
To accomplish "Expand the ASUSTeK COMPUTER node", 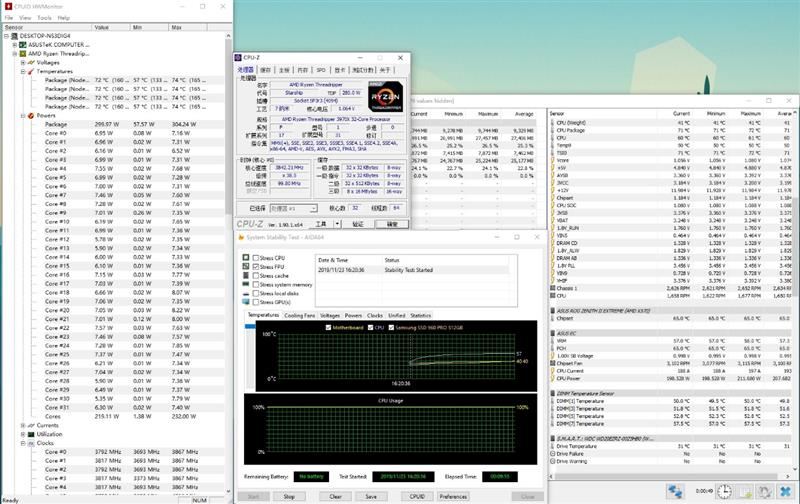I will (15, 45).
